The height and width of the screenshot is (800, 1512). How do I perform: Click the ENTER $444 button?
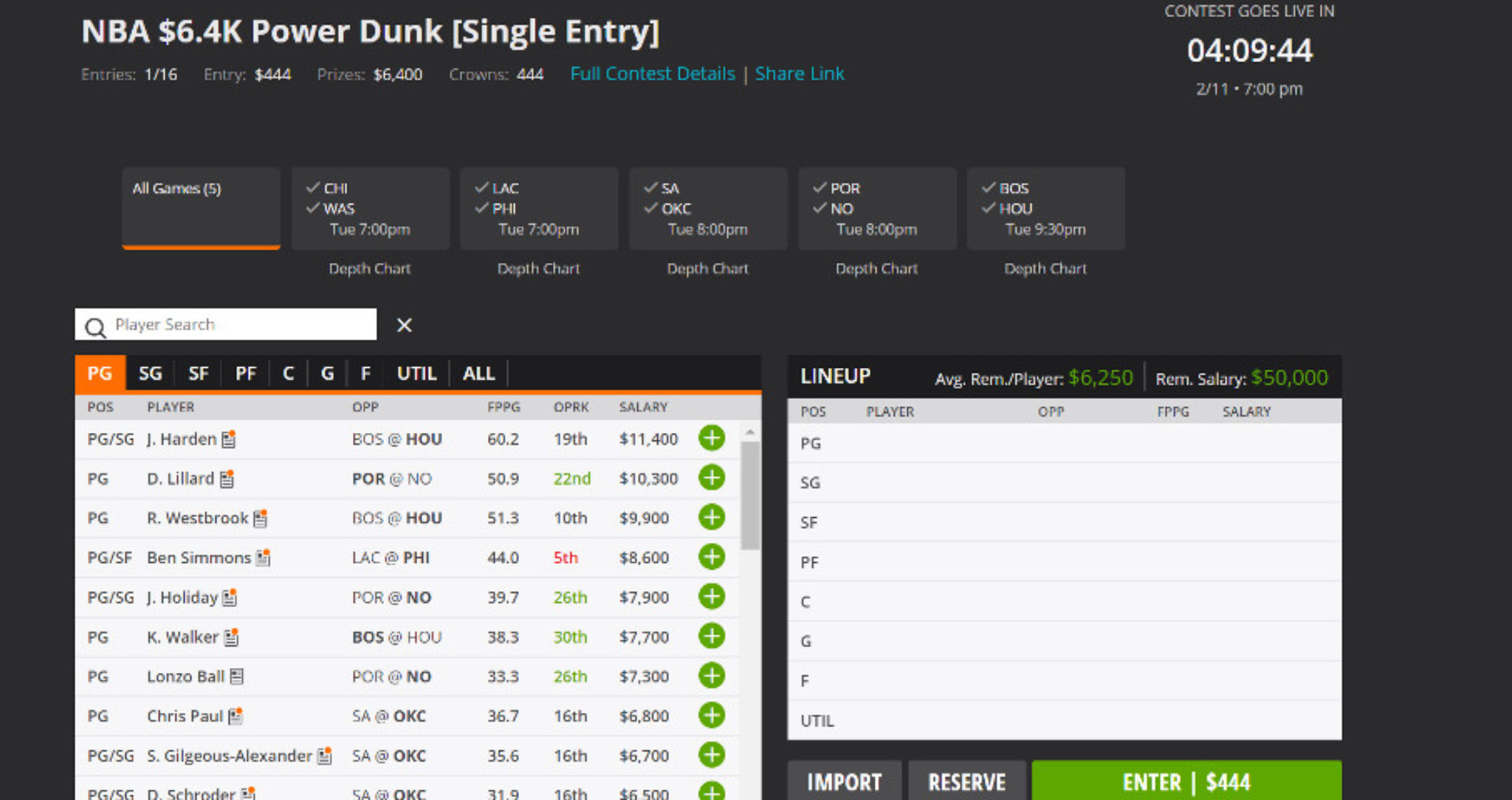pos(1186,782)
